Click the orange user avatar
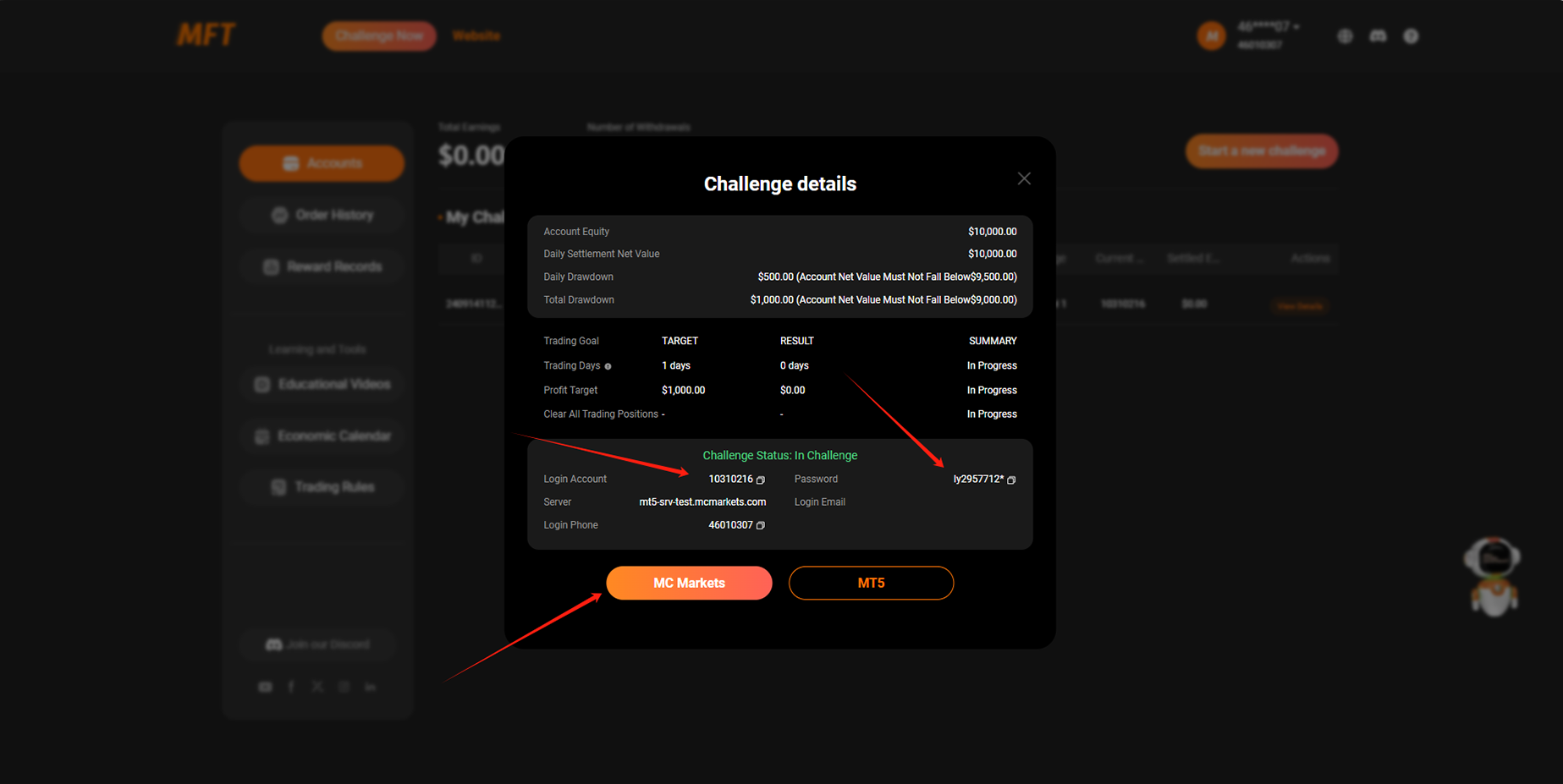1563x784 pixels. (1211, 36)
